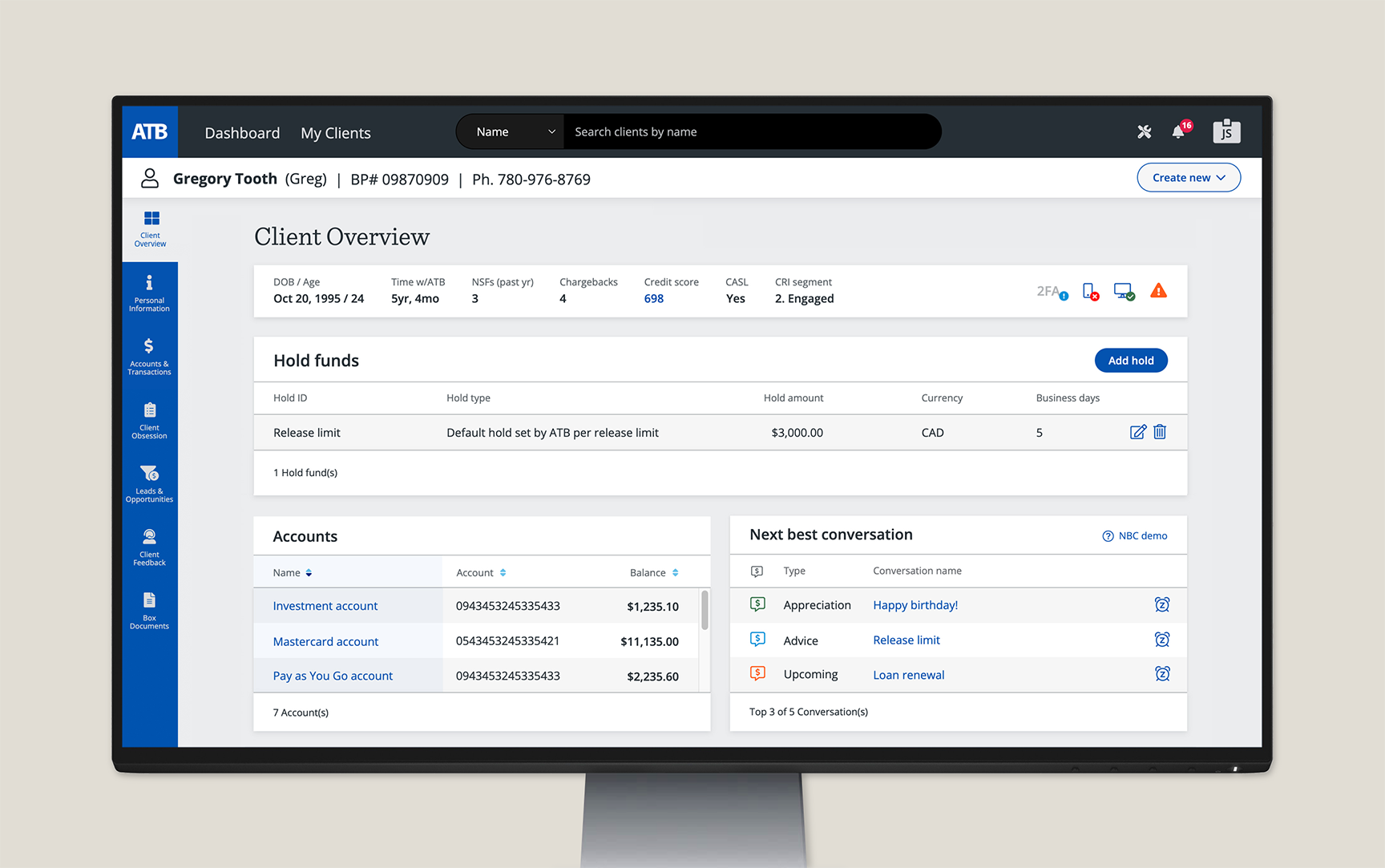Image resolution: width=1385 pixels, height=868 pixels.
Task: Switch to the My Clients tab
Action: click(x=335, y=132)
